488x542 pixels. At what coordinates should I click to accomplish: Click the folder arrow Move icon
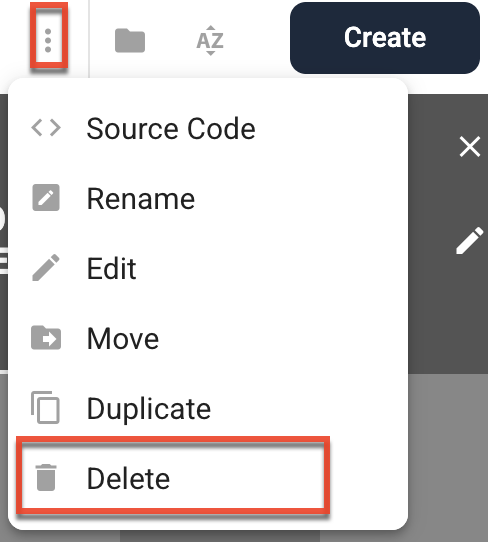click(46, 337)
